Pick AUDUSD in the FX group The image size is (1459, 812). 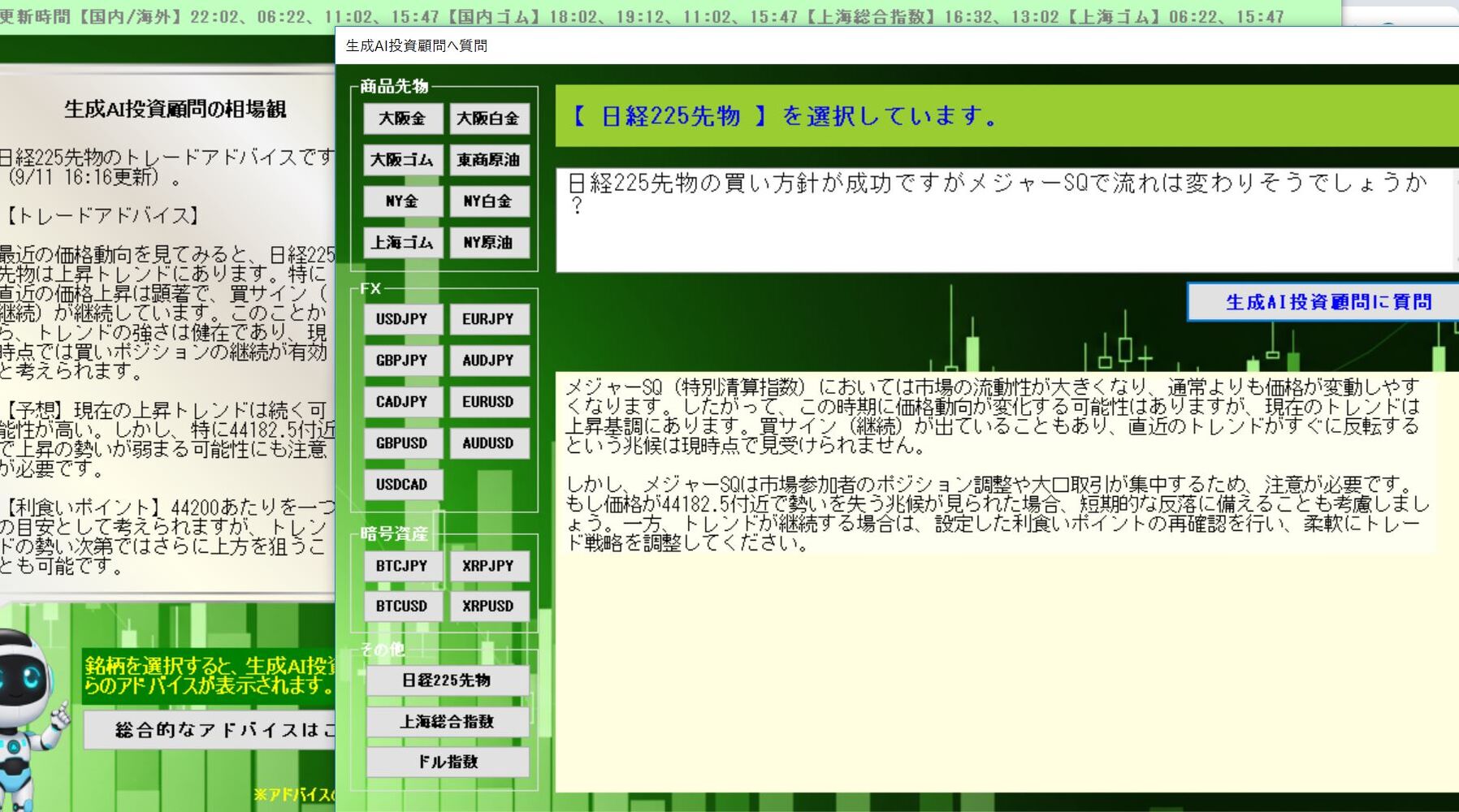click(x=489, y=443)
